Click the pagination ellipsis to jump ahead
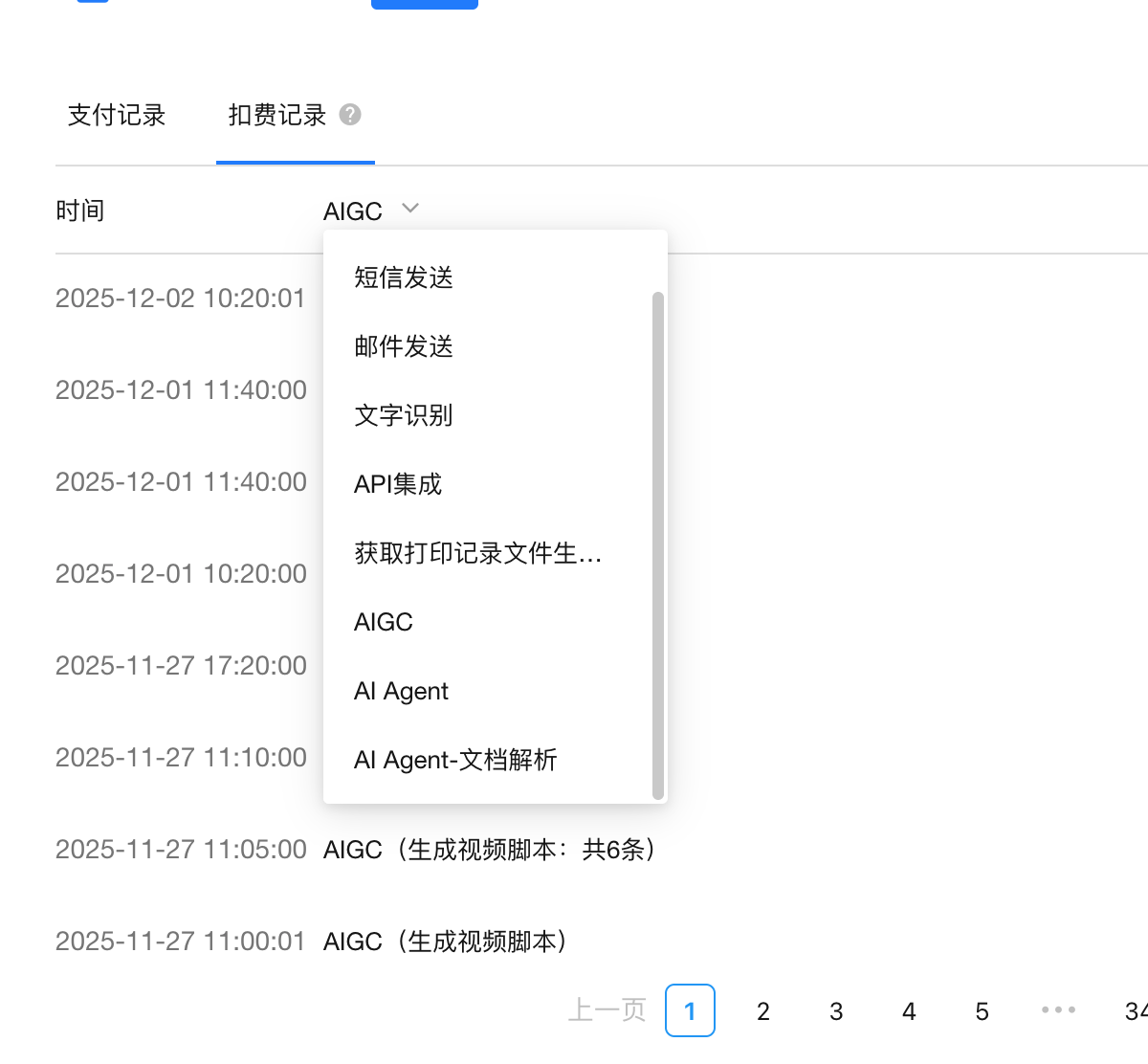Screen dimensions: 1148x1064 pos(1058,1010)
